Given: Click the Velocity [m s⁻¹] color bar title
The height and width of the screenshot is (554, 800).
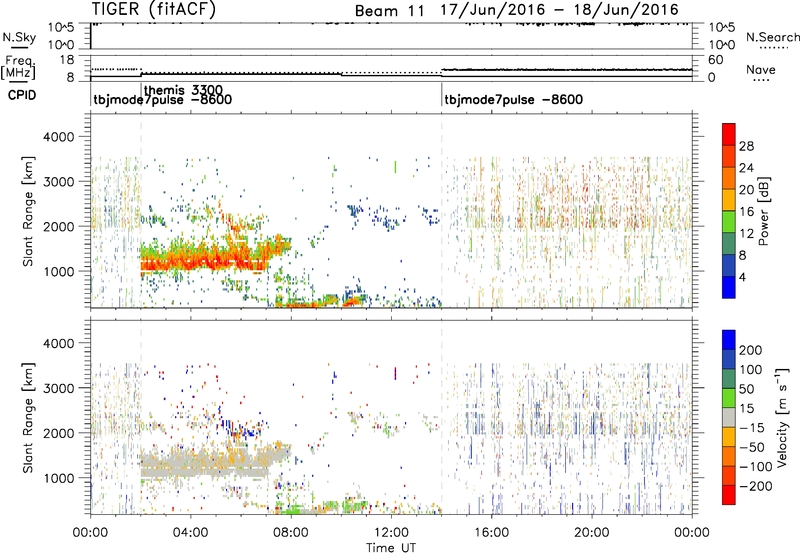Looking at the screenshot, I should (x=782, y=417).
